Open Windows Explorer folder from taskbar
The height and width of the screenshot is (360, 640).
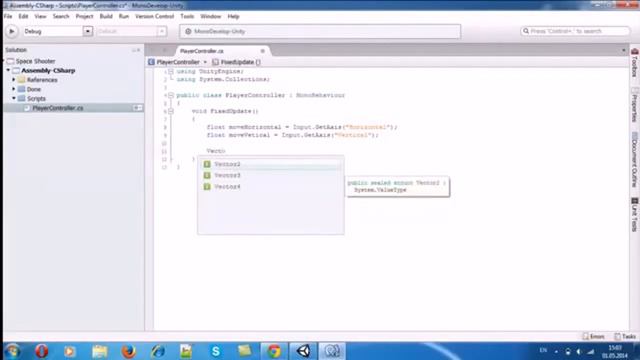[100, 351]
